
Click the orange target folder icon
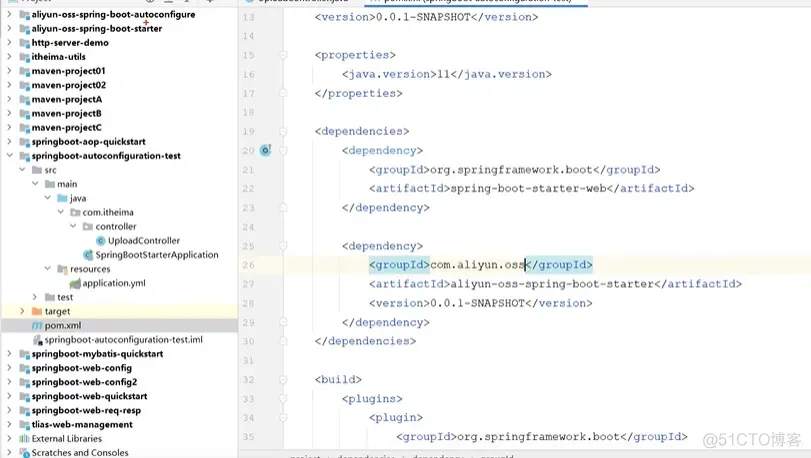(36, 312)
